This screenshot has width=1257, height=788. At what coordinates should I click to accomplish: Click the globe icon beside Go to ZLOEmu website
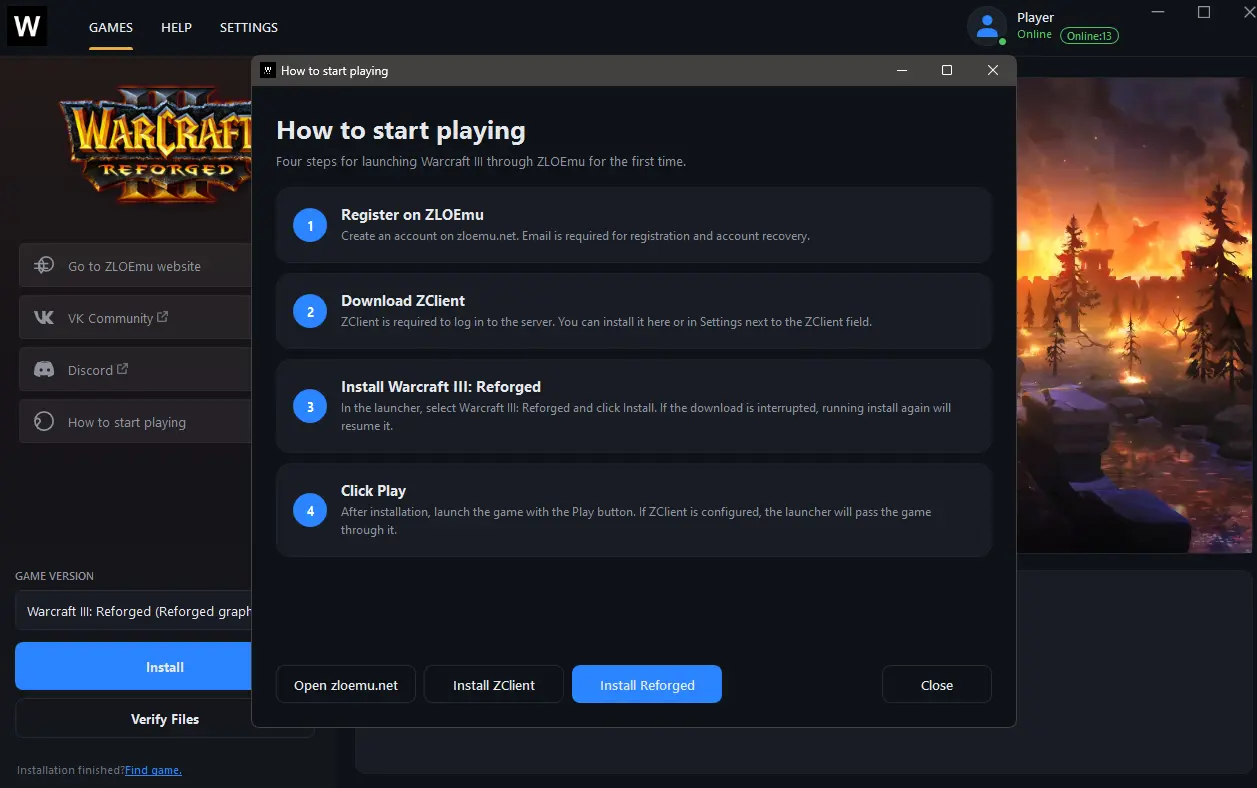coord(44,266)
